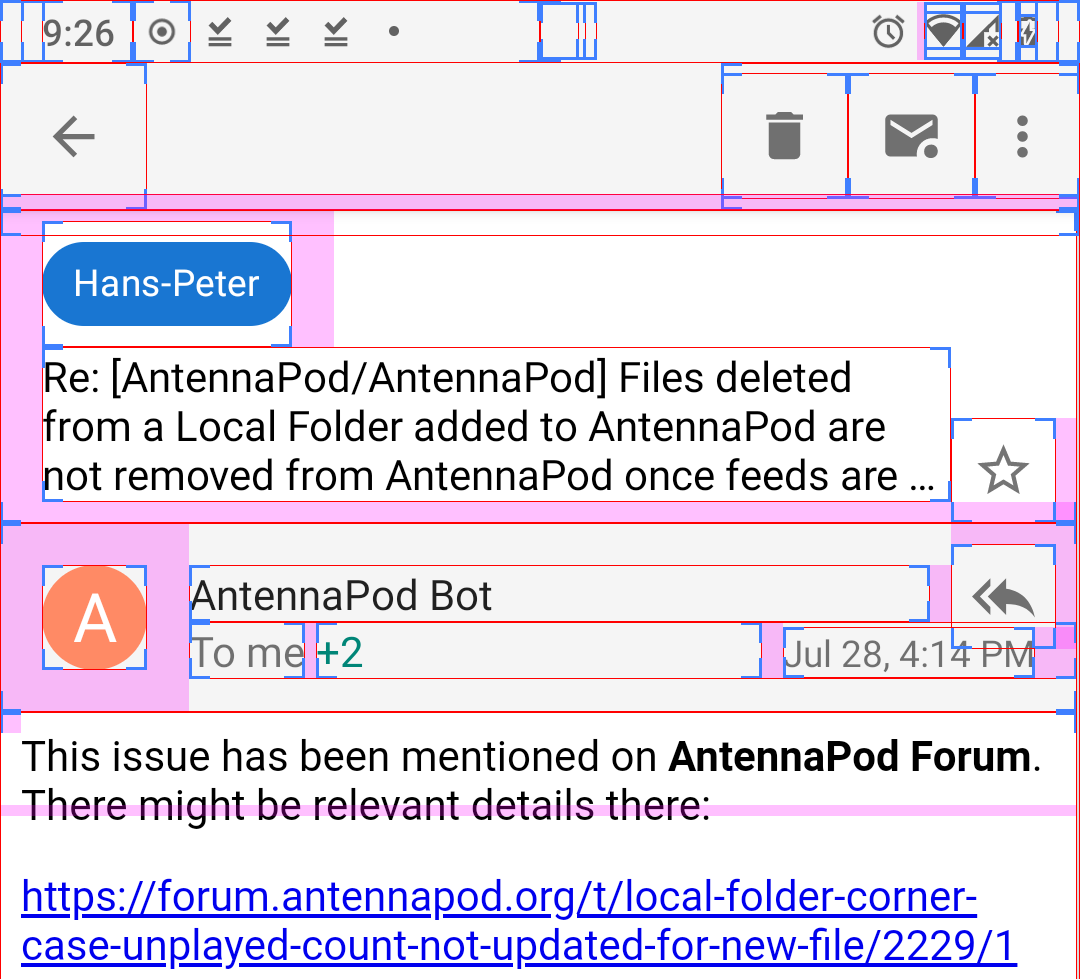Screen dimensions: 1080x979
Task: Tap the email subject line text
Action: pyautogui.click(x=496, y=425)
